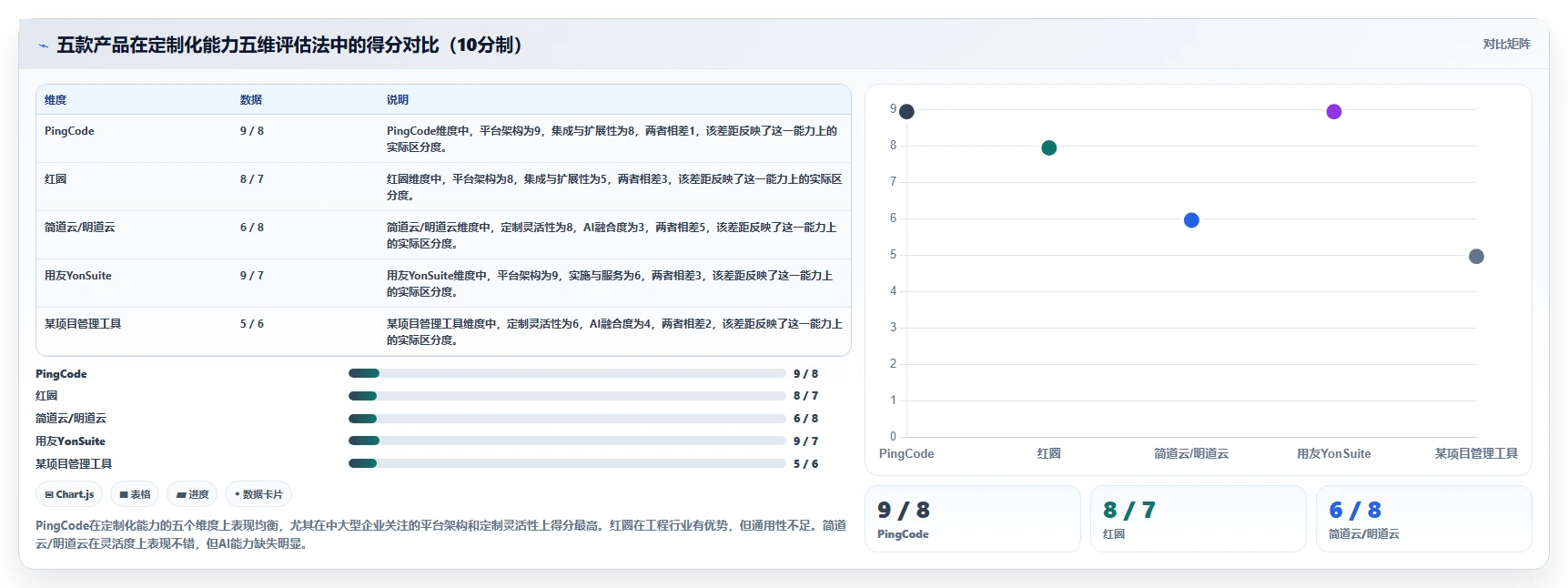The image size is (1568, 588).
Task: Click the 对比矩阵 label in the header
Action: (1506, 44)
